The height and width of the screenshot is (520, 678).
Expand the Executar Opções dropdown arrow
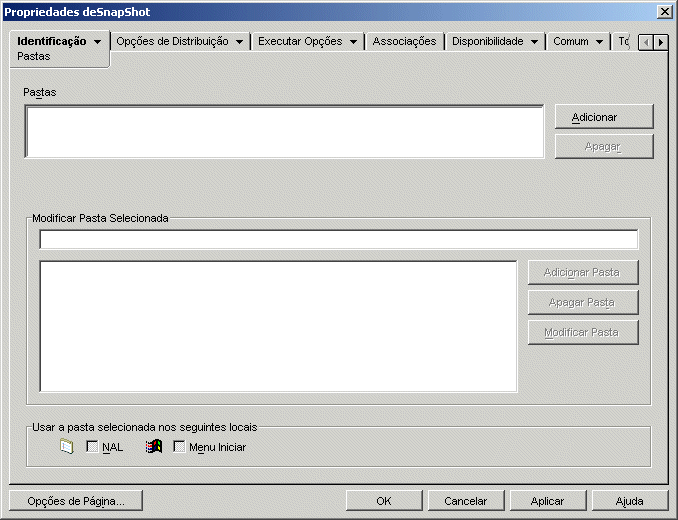pyautogui.click(x=353, y=42)
